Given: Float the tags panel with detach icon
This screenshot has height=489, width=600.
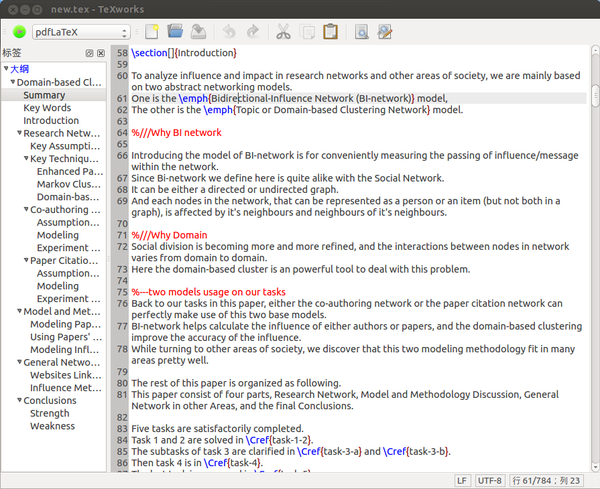Looking at the screenshot, I should [90, 53].
